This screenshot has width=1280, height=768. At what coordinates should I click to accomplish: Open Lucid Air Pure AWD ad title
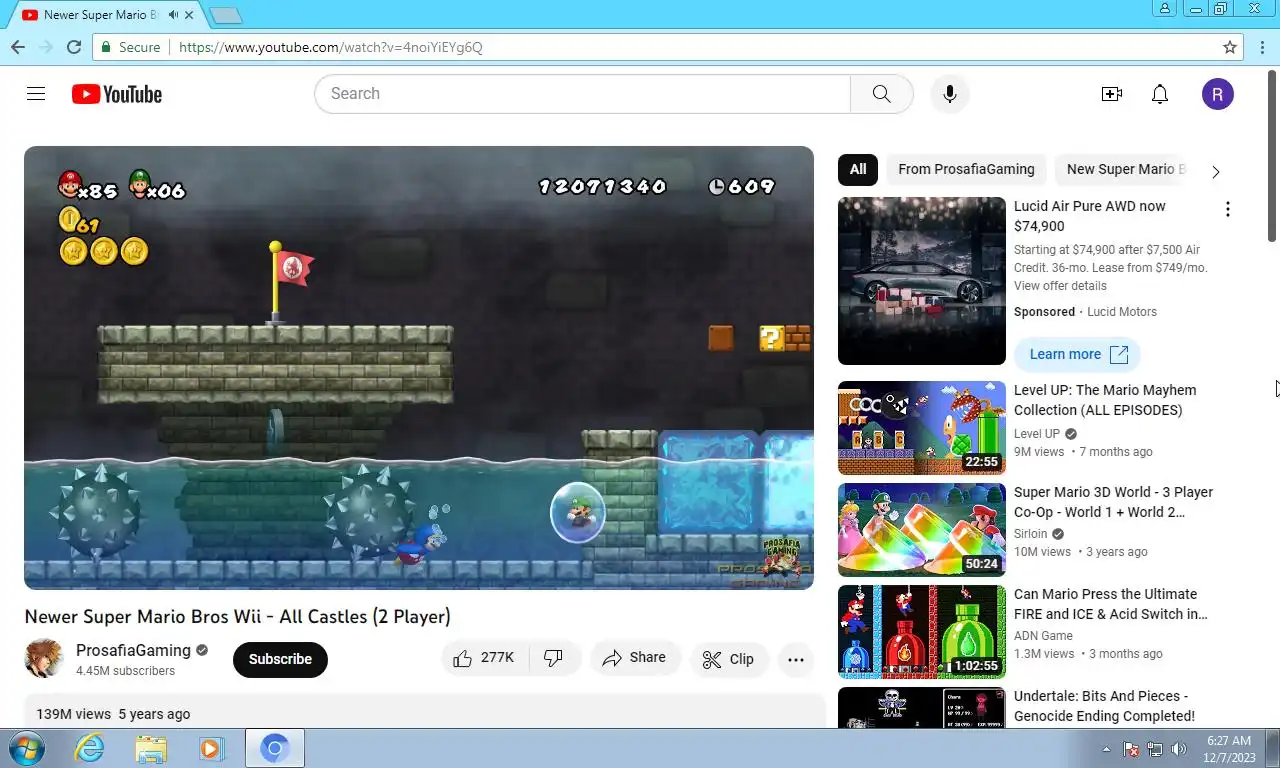tap(1090, 216)
